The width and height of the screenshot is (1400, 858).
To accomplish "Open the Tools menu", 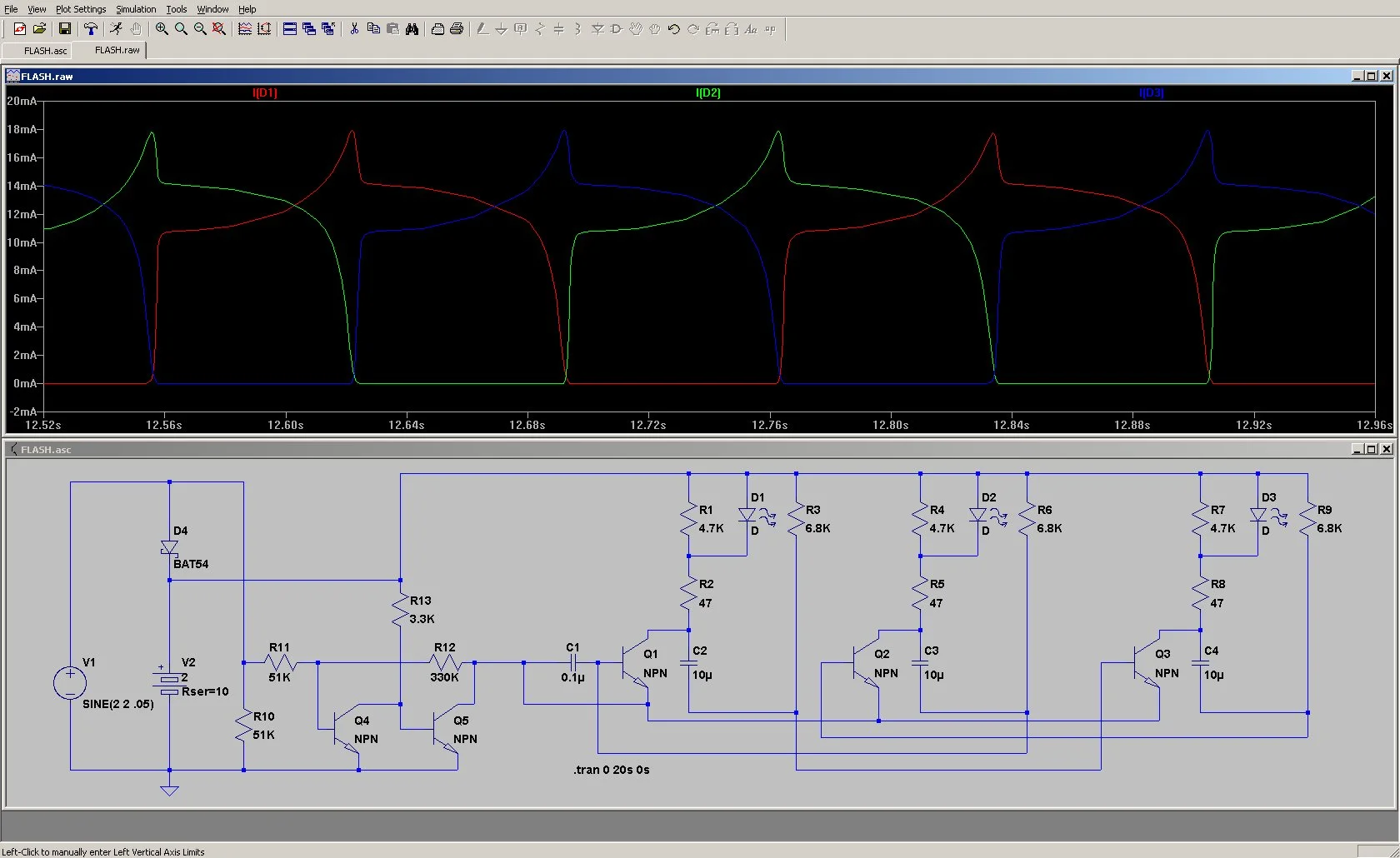I will tap(177, 9).
